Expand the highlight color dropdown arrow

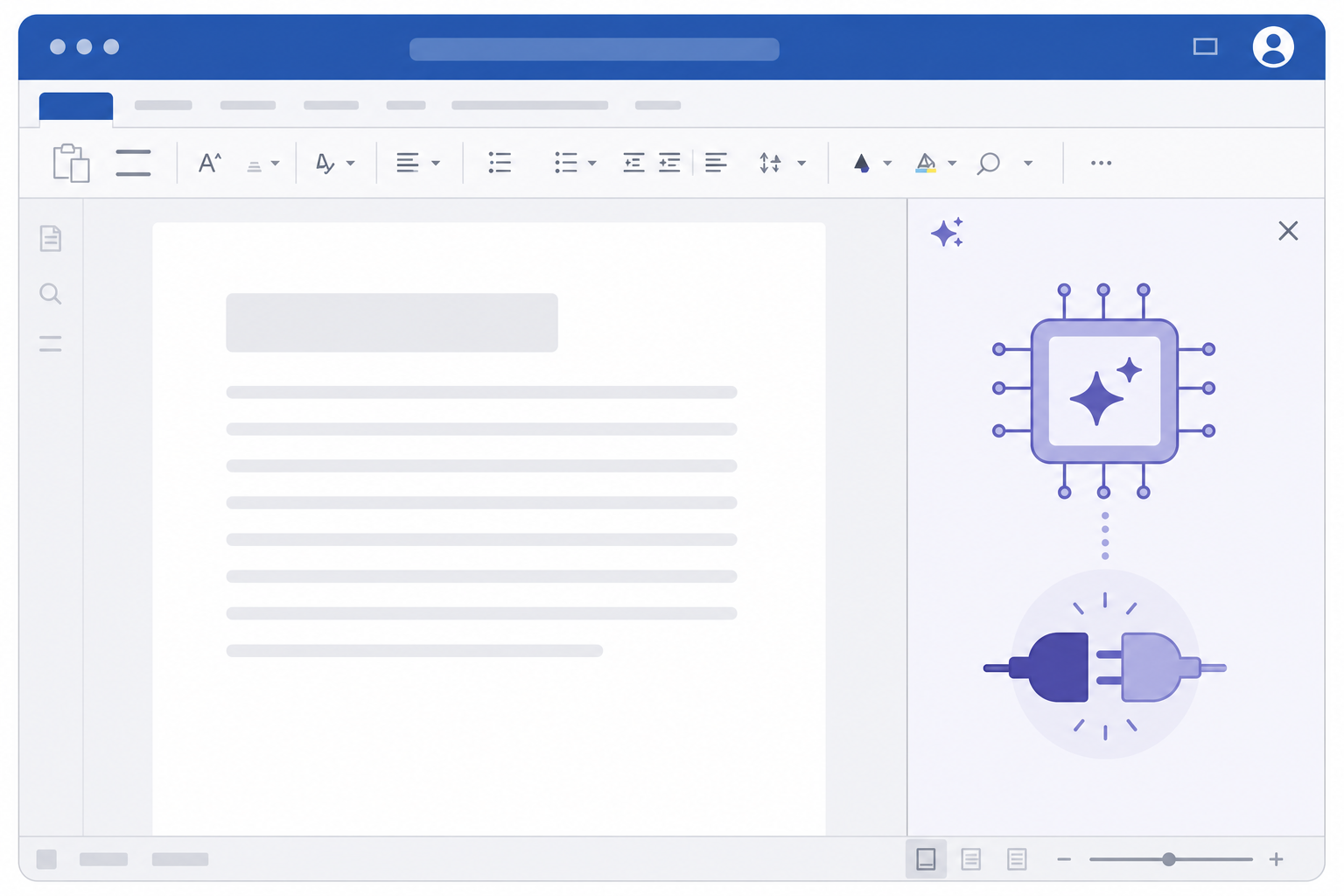[952, 163]
